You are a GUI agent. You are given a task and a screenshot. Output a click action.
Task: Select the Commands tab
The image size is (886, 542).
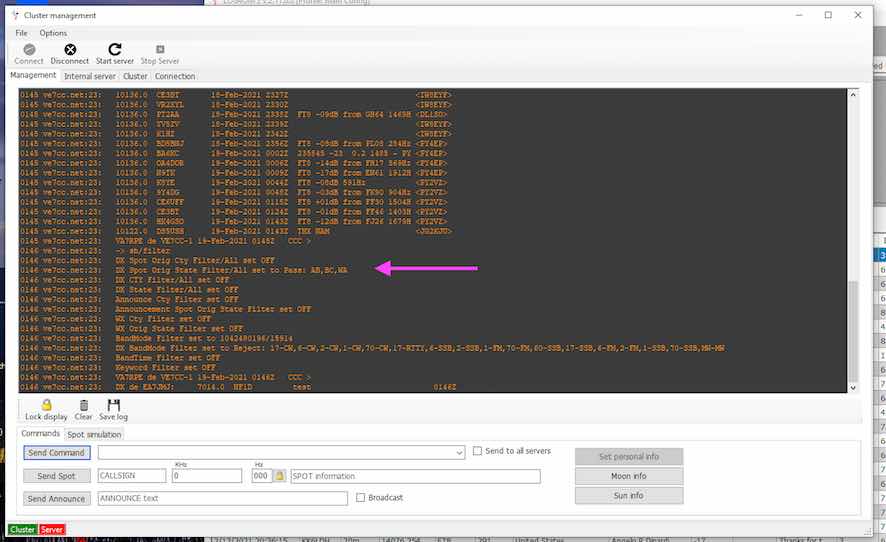point(41,433)
